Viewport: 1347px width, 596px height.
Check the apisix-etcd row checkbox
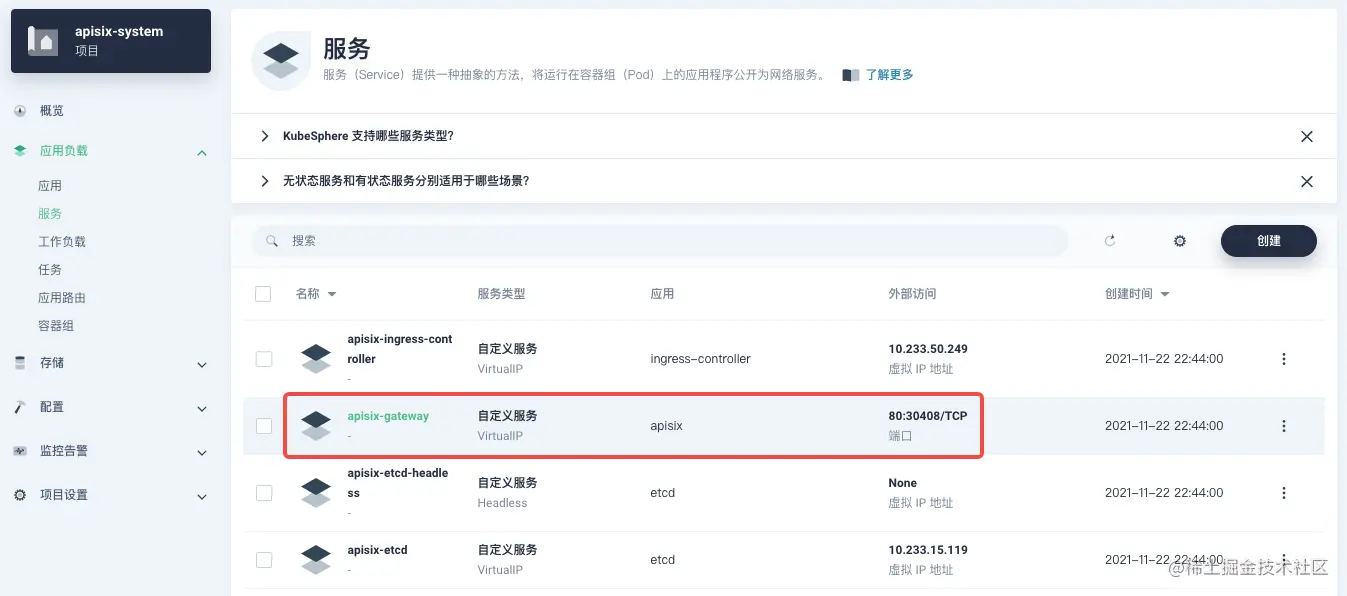[264, 560]
